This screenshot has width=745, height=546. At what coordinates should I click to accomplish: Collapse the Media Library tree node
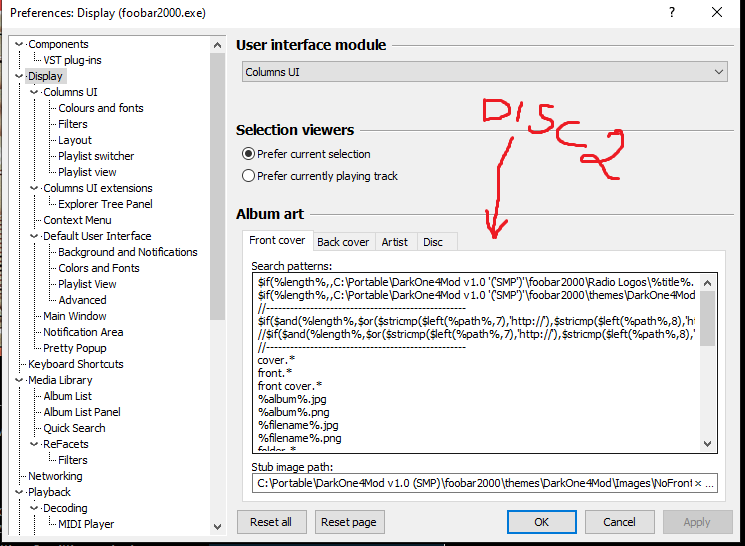pyautogui.click(x=19, y=380)
